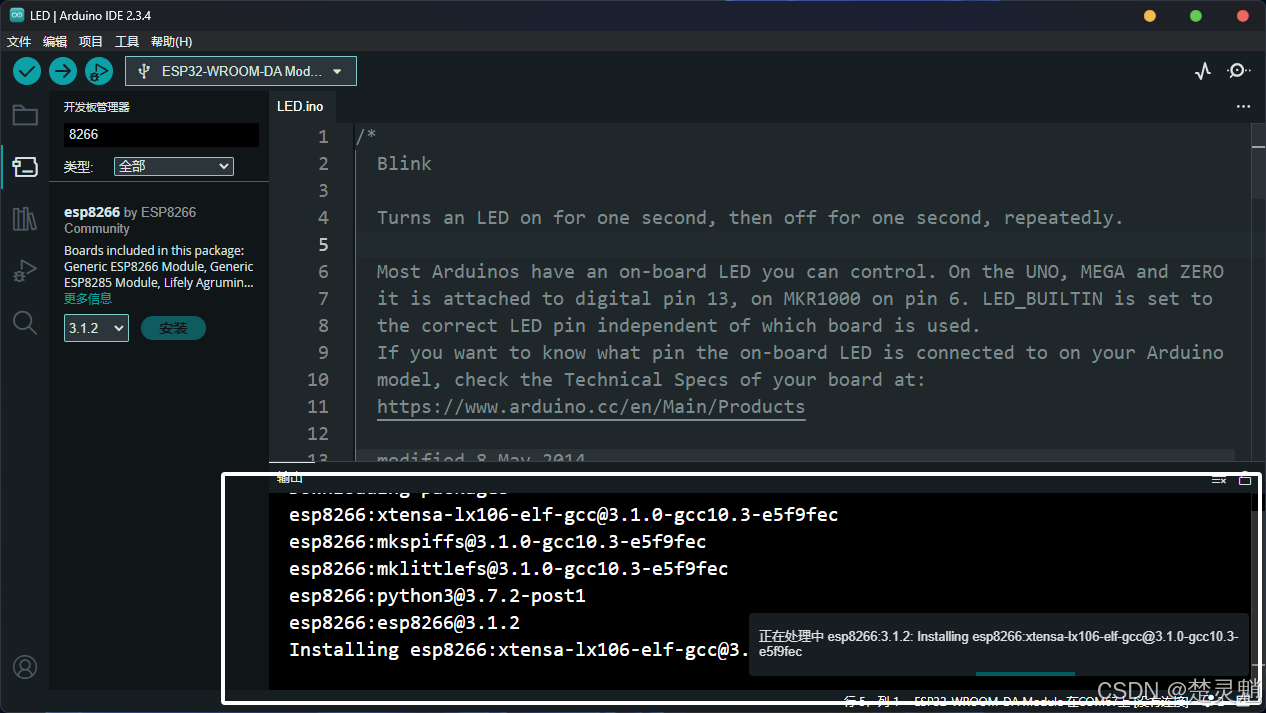Open the 类型 全部 filter dropdown
The width and height of the screenshot is (1266, 713).
click(174, 166)
